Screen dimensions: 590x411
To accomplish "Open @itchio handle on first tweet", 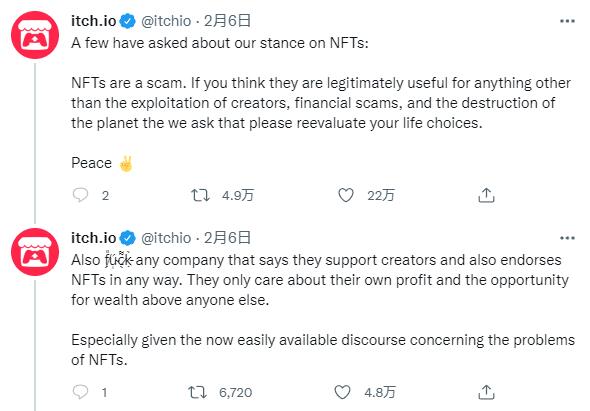I will [x=166, y=21].
